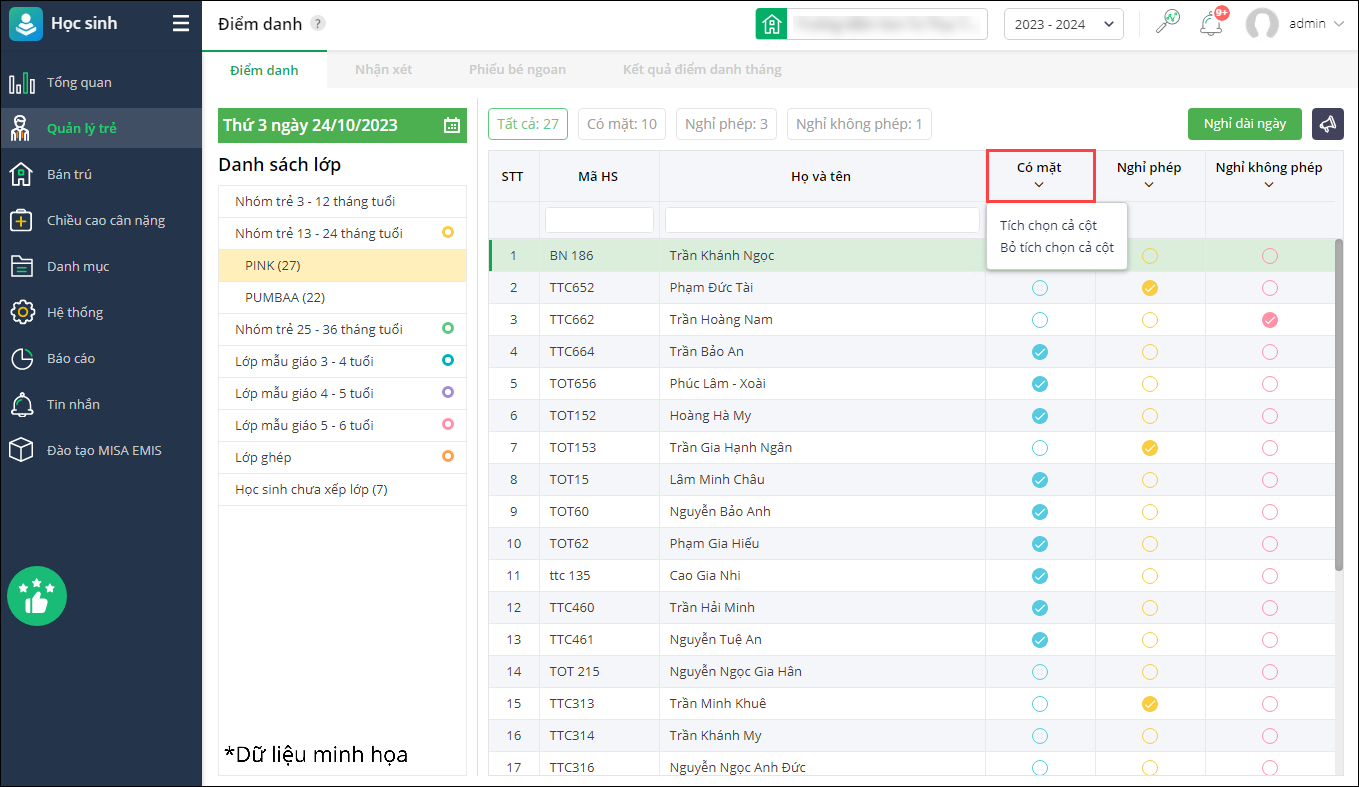Switch to the Nhận xét tab

coord(383,70)
